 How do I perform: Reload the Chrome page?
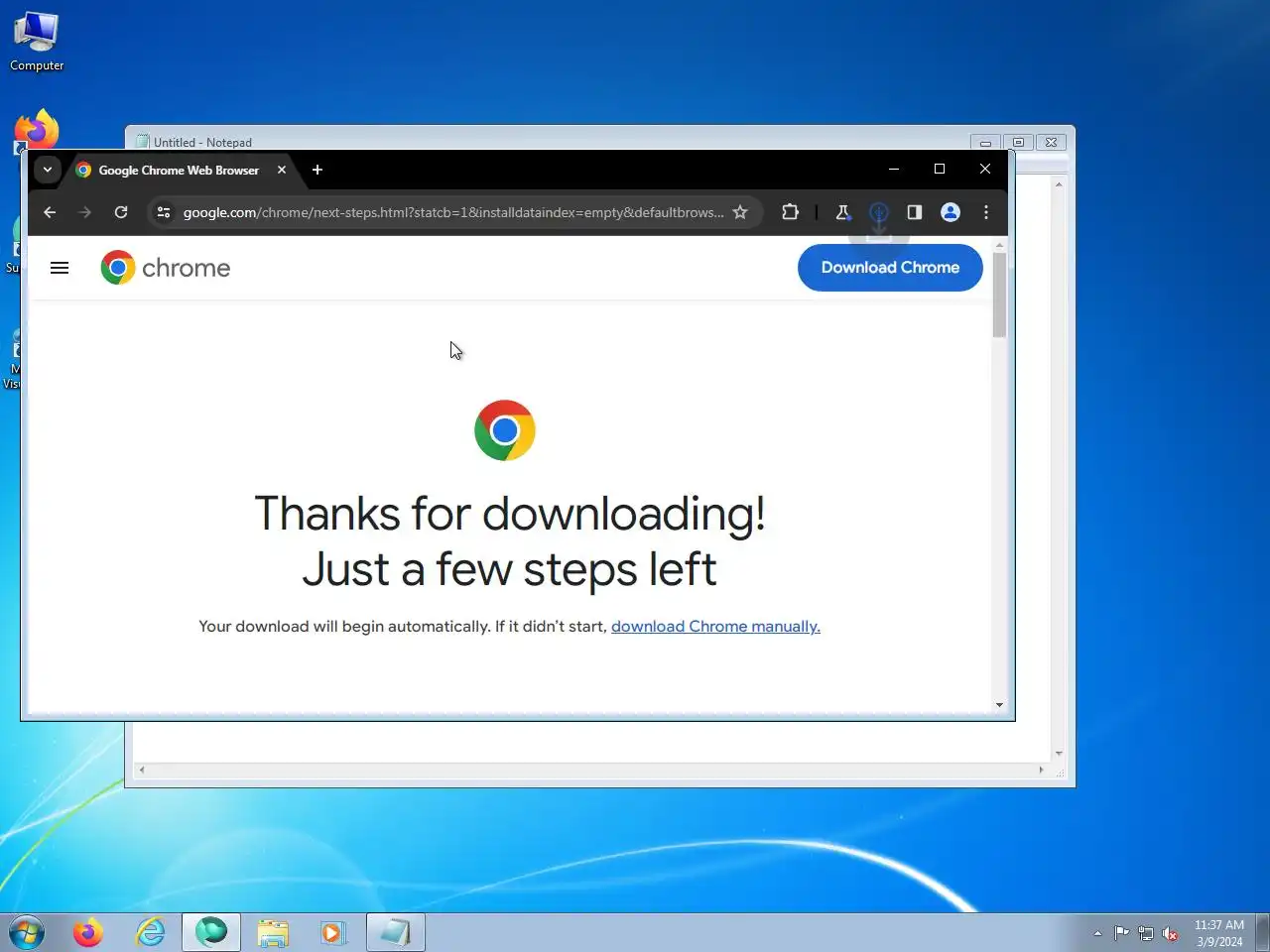coord(121,212)
